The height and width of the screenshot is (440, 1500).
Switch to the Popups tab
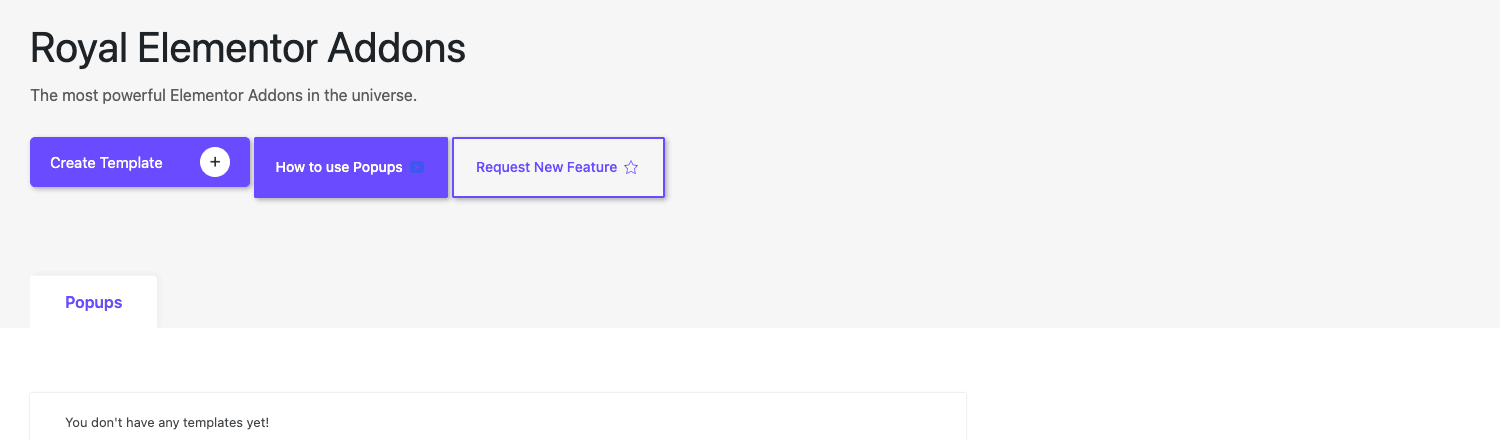coord(94,302)
